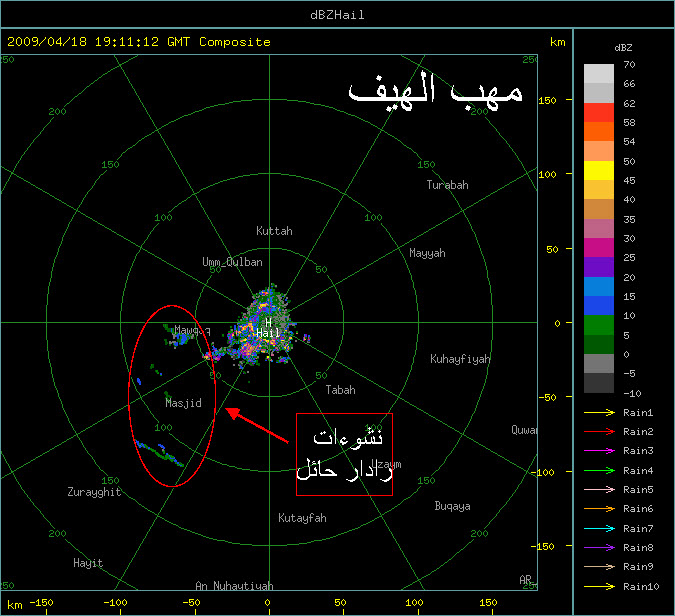Click the Rain8 purple arrow legend icon
This screenshot has width=675, height=616.
coord(599,548)
